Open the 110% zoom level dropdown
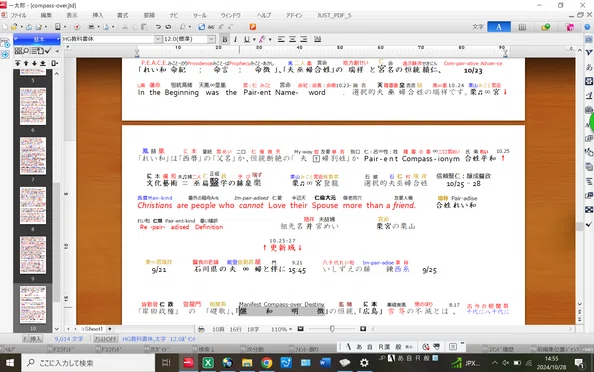 (x=282, y=329)
